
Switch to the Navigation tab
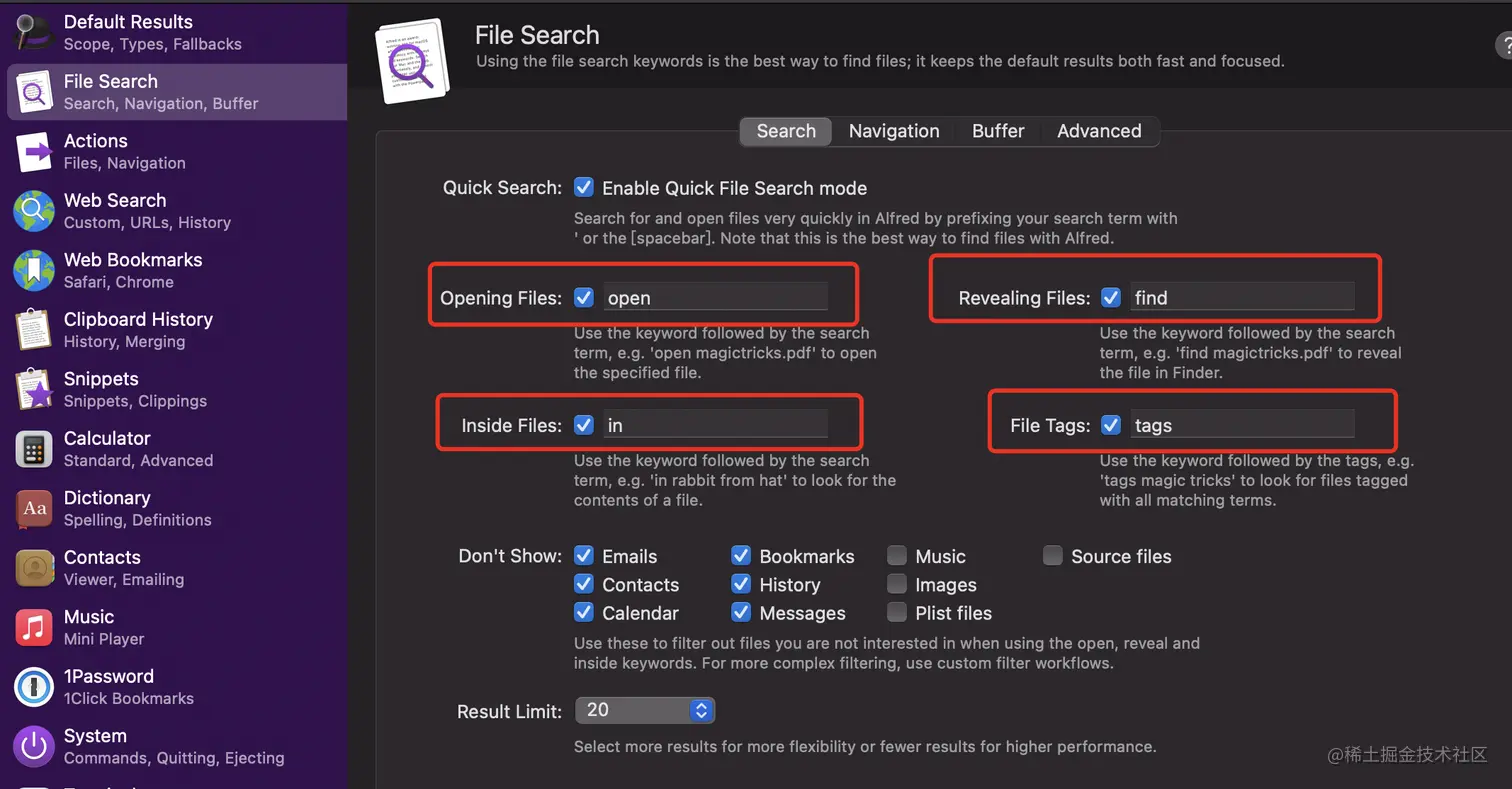pyautogui.click(x=894, y=131)
